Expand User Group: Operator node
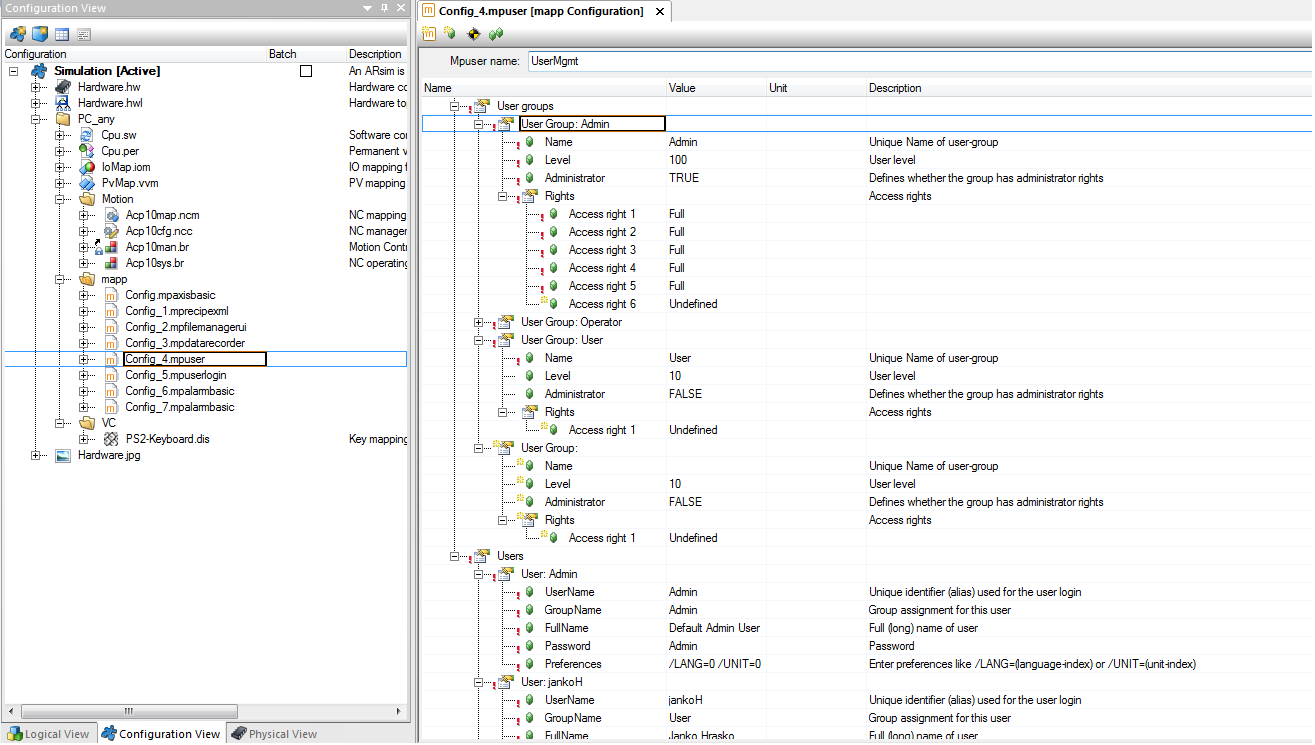The image size is (1315, 745). pyautogui.click(x=479, y=322)
